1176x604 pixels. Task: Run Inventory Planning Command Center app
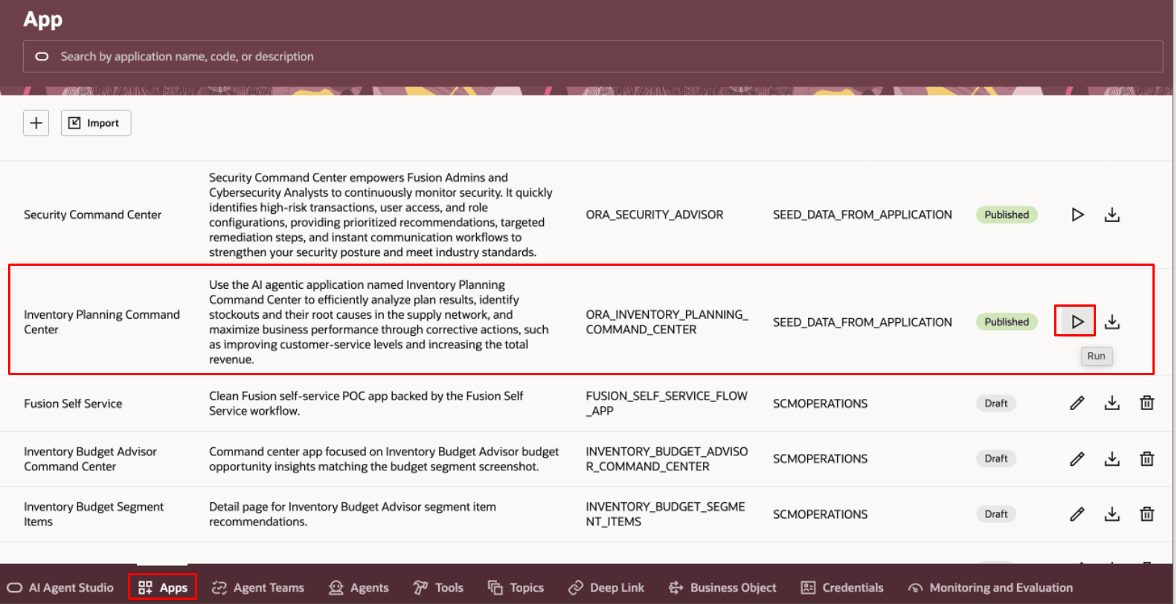click(x=1077, y=322)
